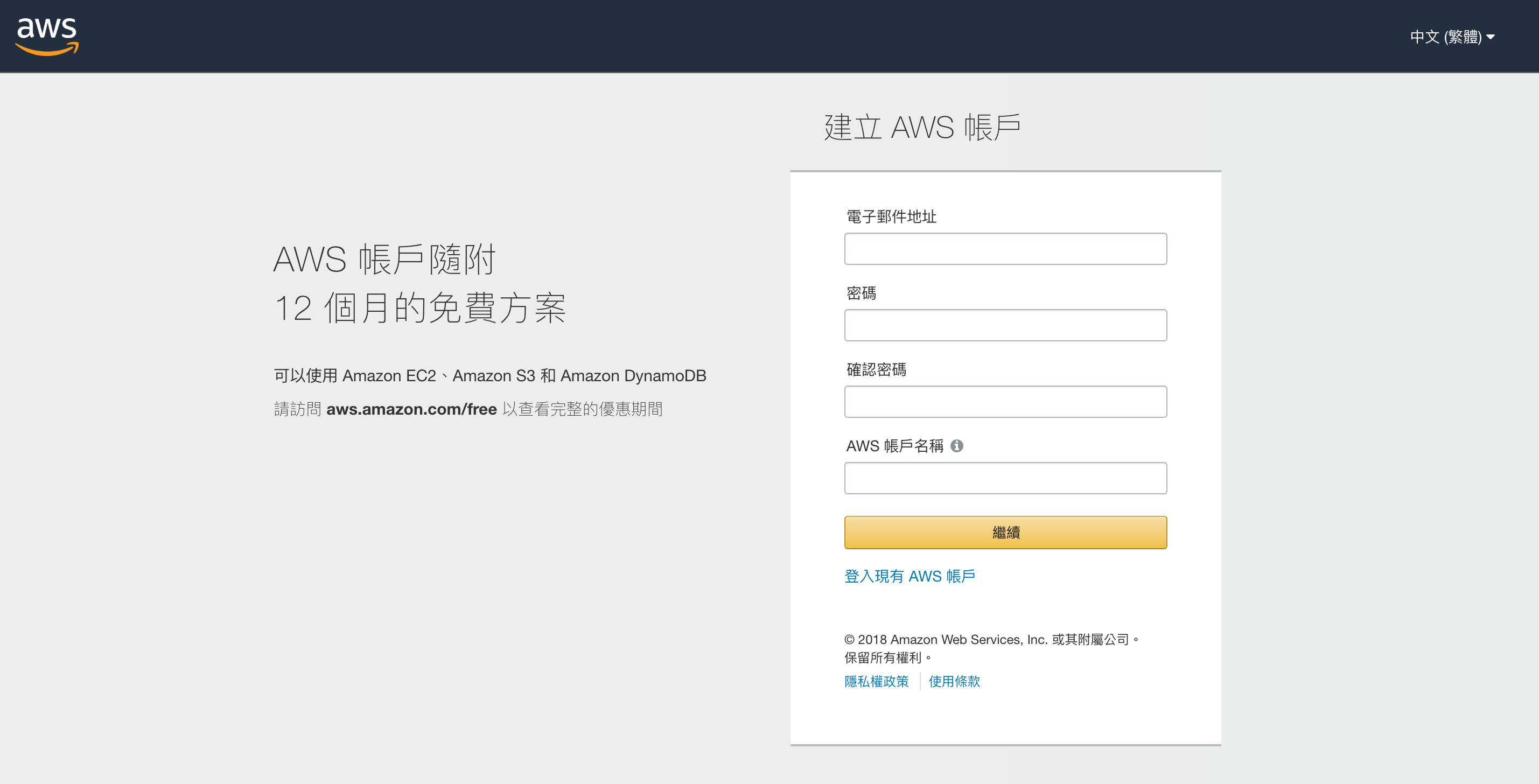Viewport: 1539px width, 784px height.
Task: Open the 登入現有 AWS 帳戶 sign-in link
Action: pos(910,576)
